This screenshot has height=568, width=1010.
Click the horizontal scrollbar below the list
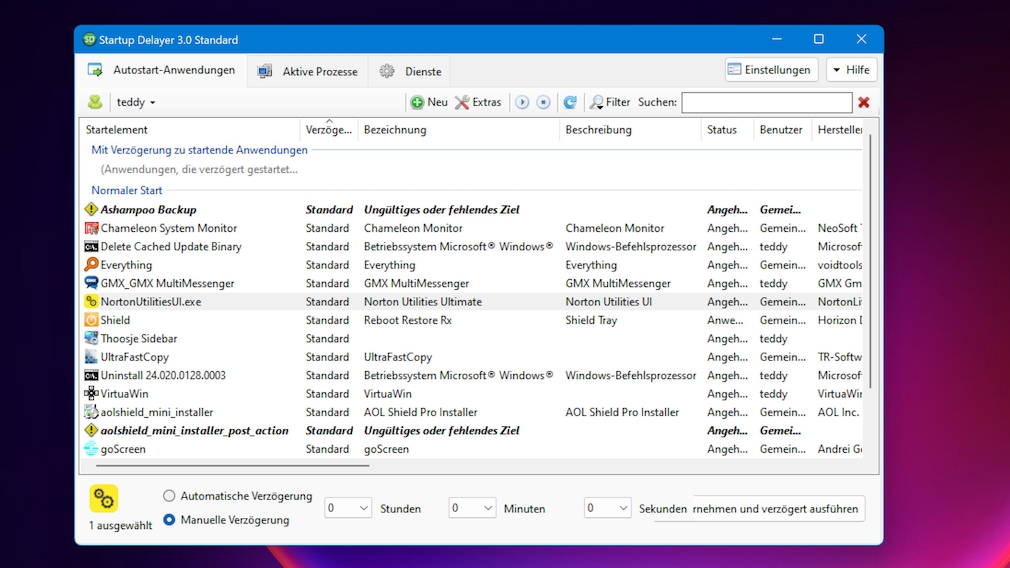(232, 465)
